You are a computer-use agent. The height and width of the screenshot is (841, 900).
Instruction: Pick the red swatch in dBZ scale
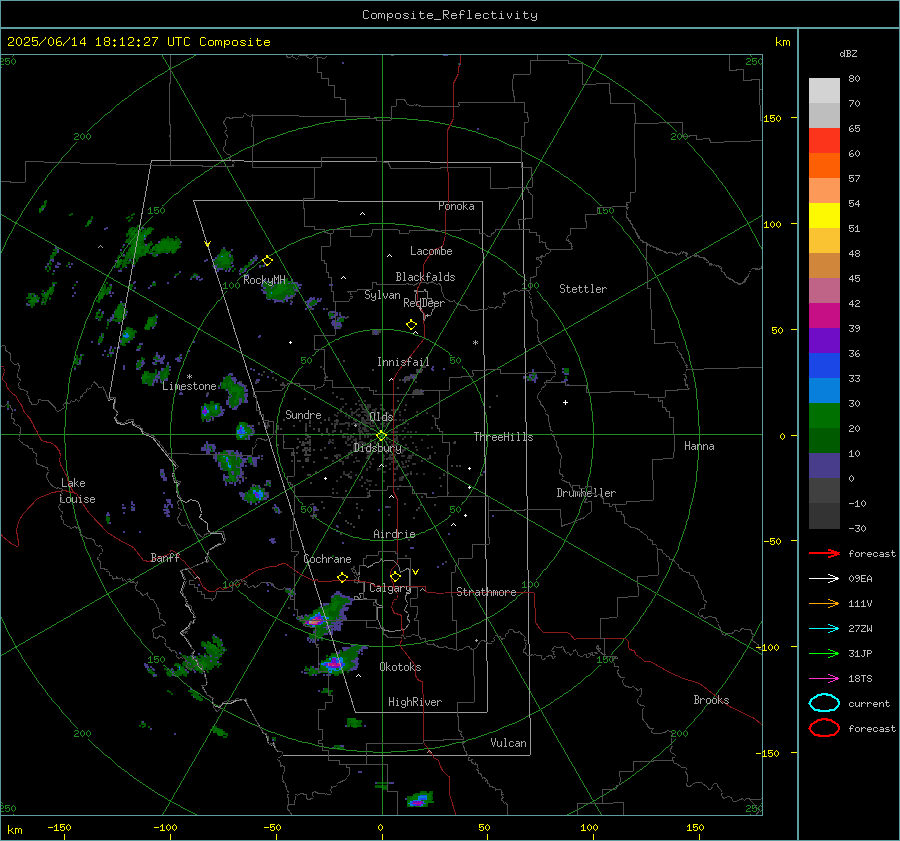824,141
